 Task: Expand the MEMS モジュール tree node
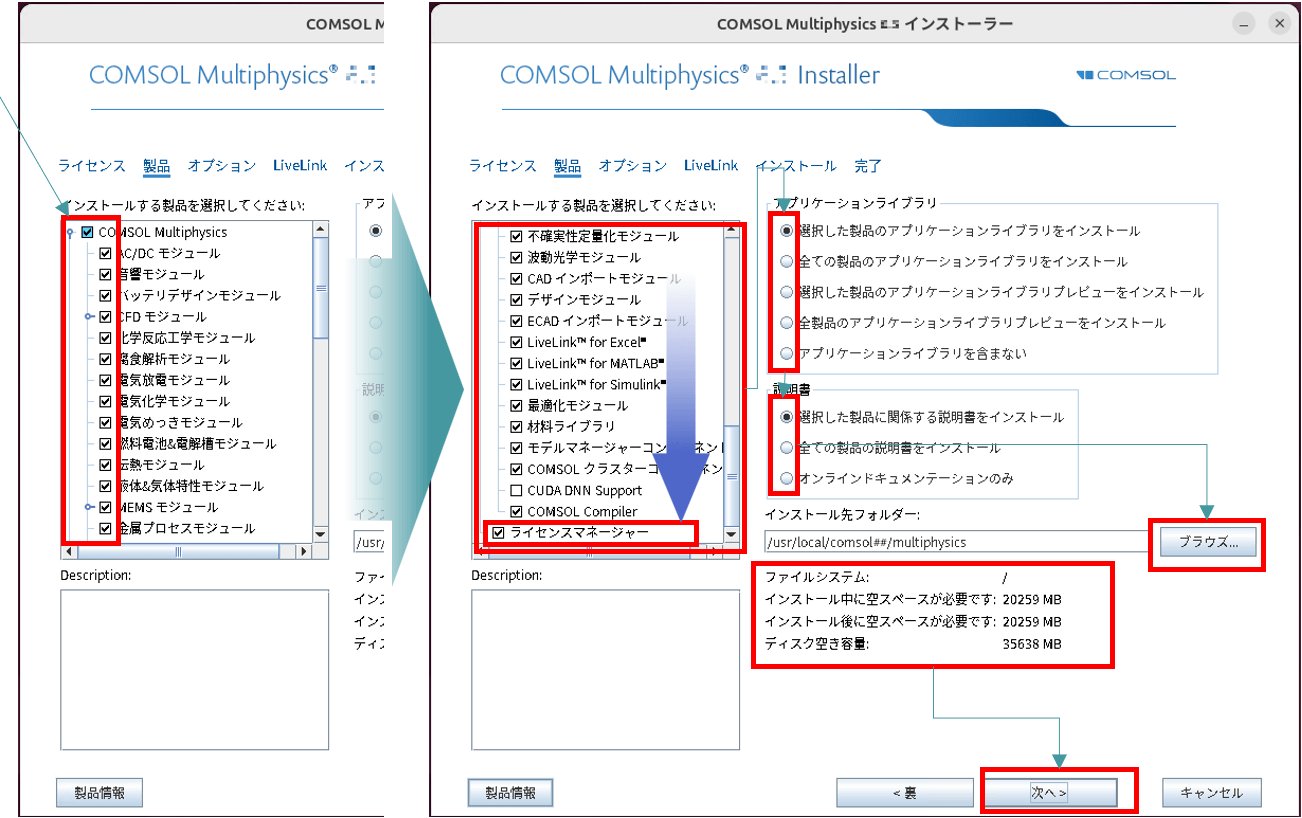90,507
